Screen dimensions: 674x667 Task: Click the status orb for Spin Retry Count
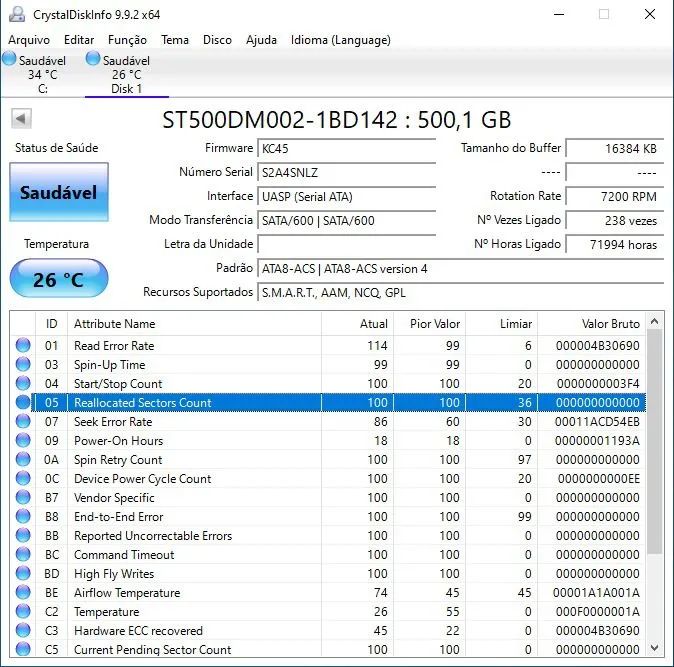(23, 459)
